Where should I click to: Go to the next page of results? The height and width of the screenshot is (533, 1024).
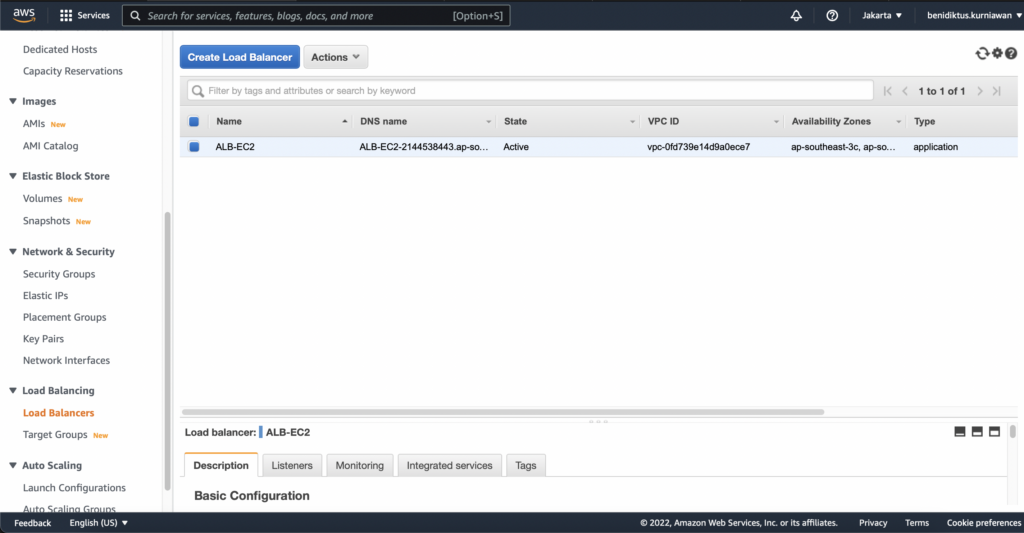[980, 91]
